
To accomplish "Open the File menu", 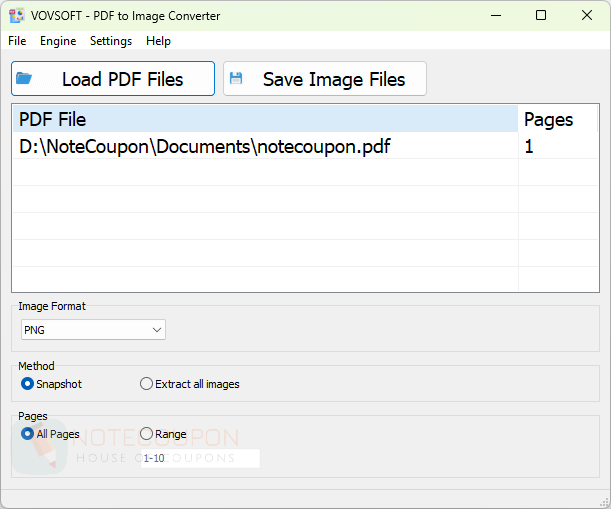I will [x=17, y=41].
